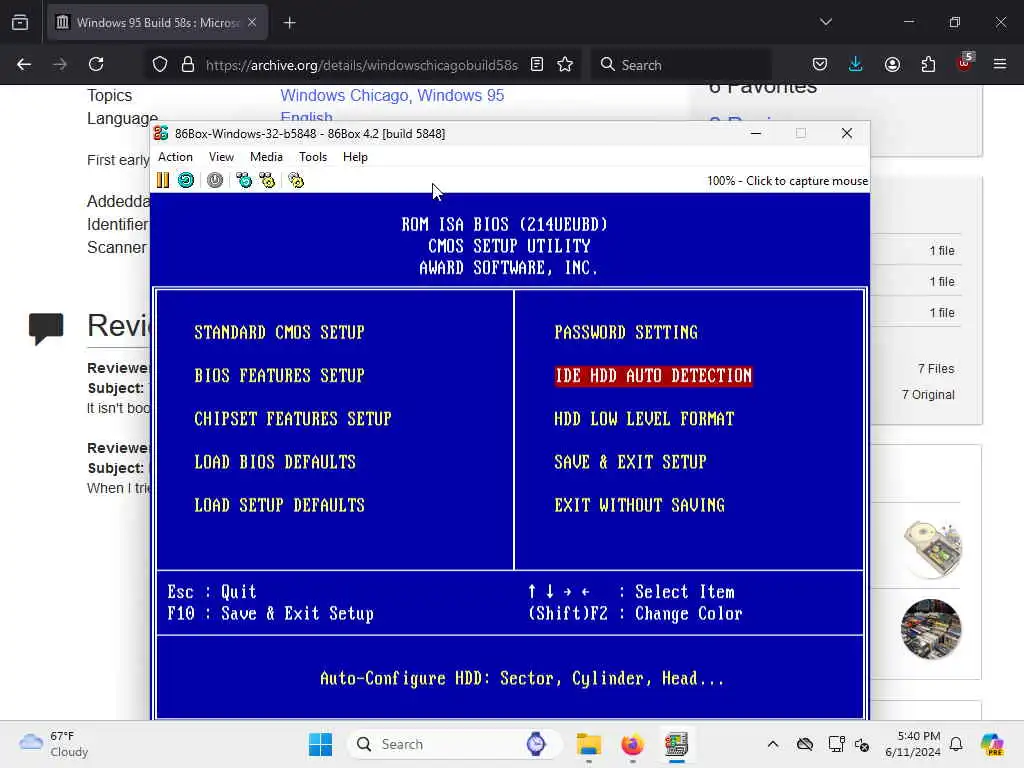This screenshot has height=768, width=1024.
Task: Select BIOS FEATURES SETUP entry
Action: [279, 376]
